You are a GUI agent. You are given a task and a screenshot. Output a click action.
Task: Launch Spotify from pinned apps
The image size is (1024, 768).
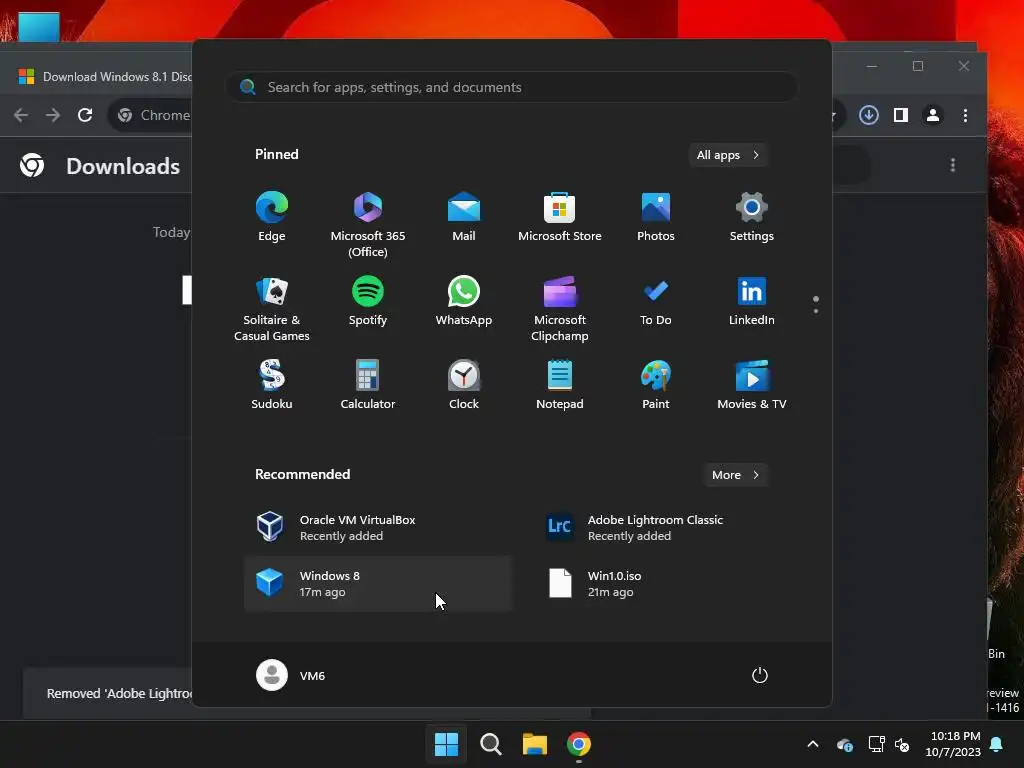[368, 301]
